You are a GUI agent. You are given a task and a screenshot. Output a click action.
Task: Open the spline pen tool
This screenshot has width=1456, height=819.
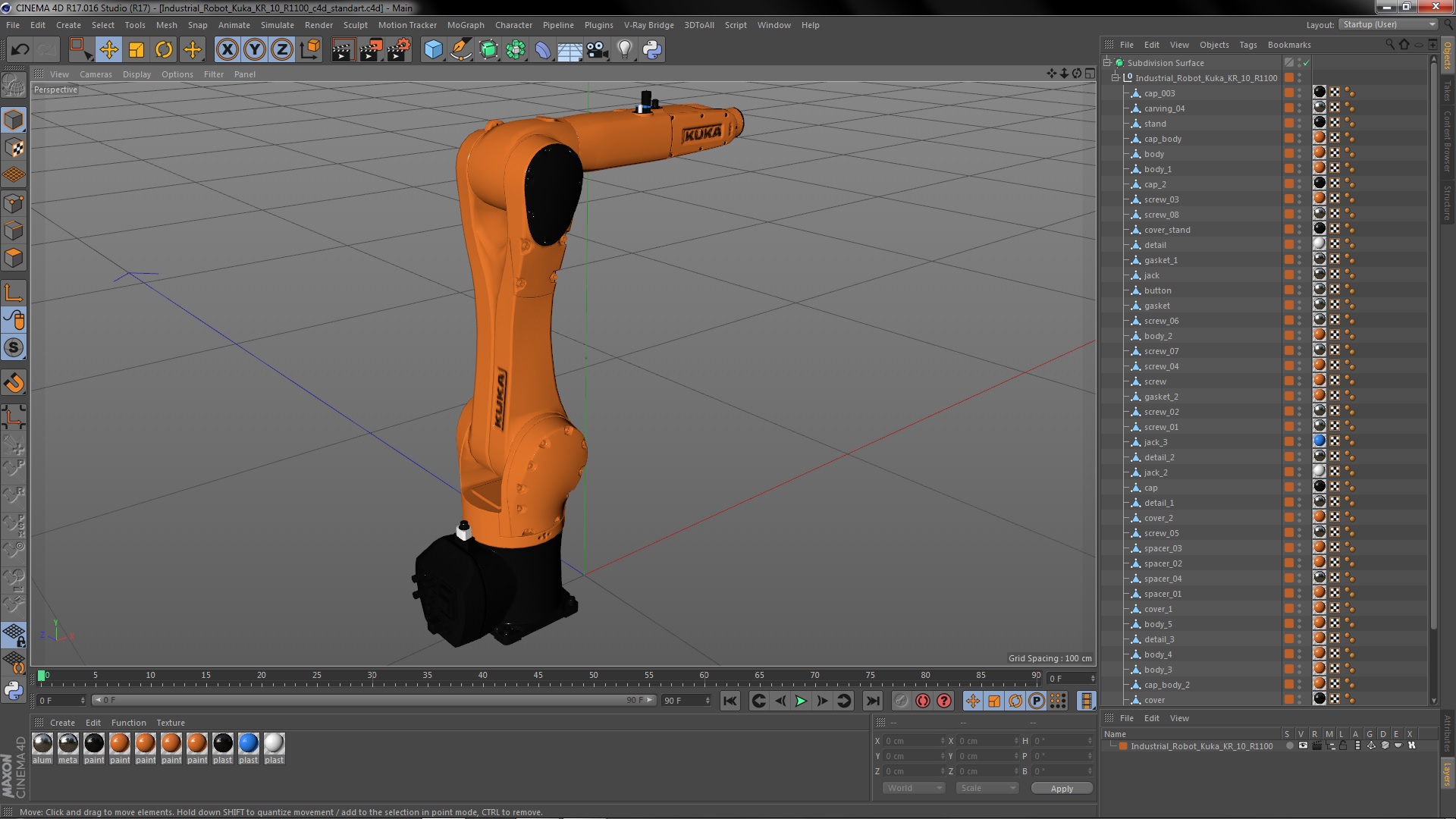460,50
